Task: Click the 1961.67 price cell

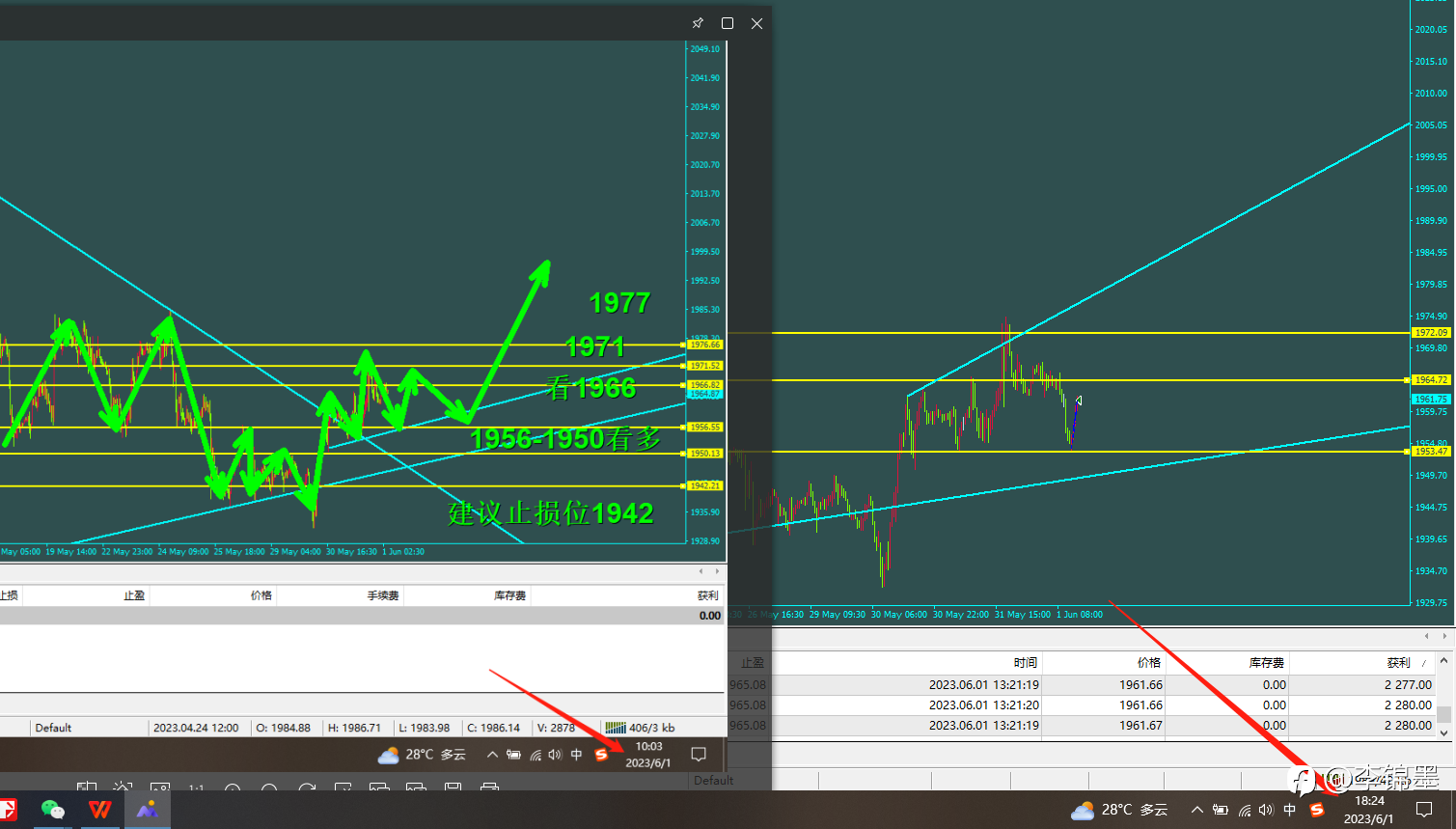Action: (x=1141, y=726)
